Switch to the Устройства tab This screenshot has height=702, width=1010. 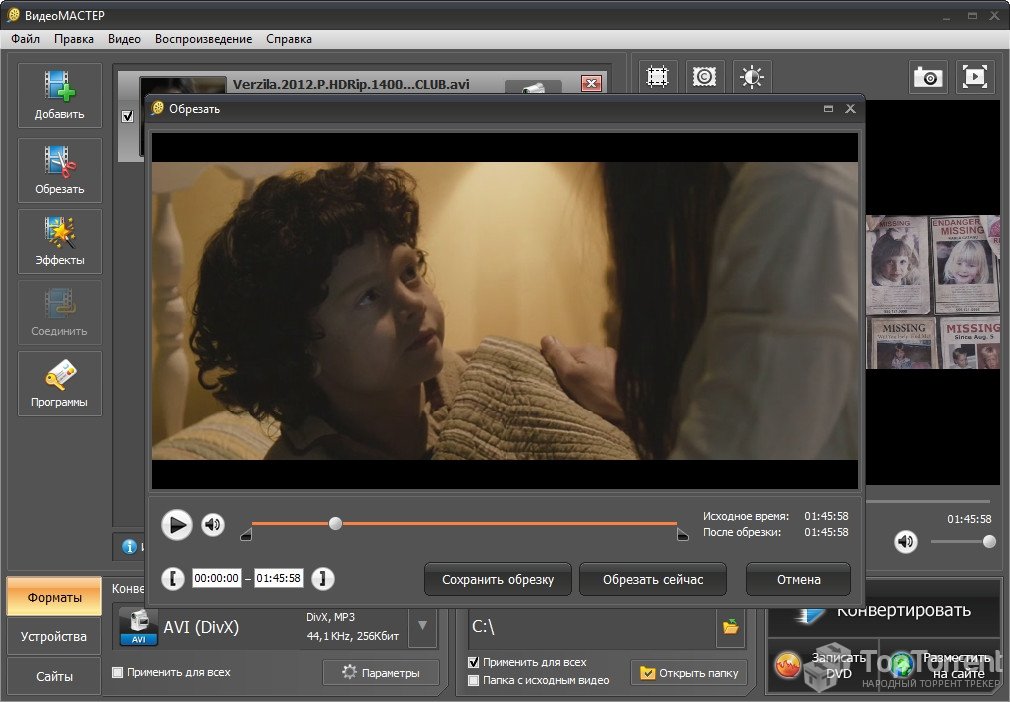pyautogui.click(x=54, y=637)
